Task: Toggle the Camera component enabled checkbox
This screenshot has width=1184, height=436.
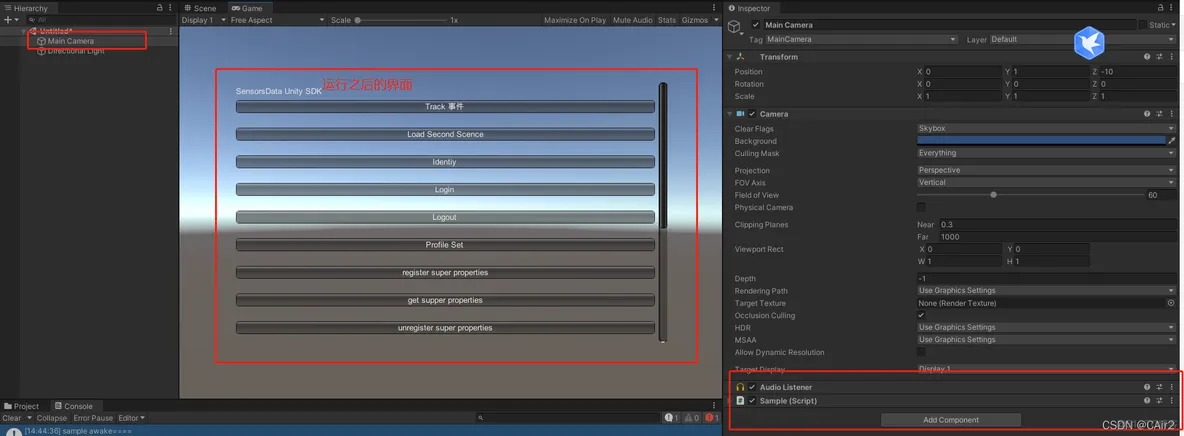Action: coord(752,114)
